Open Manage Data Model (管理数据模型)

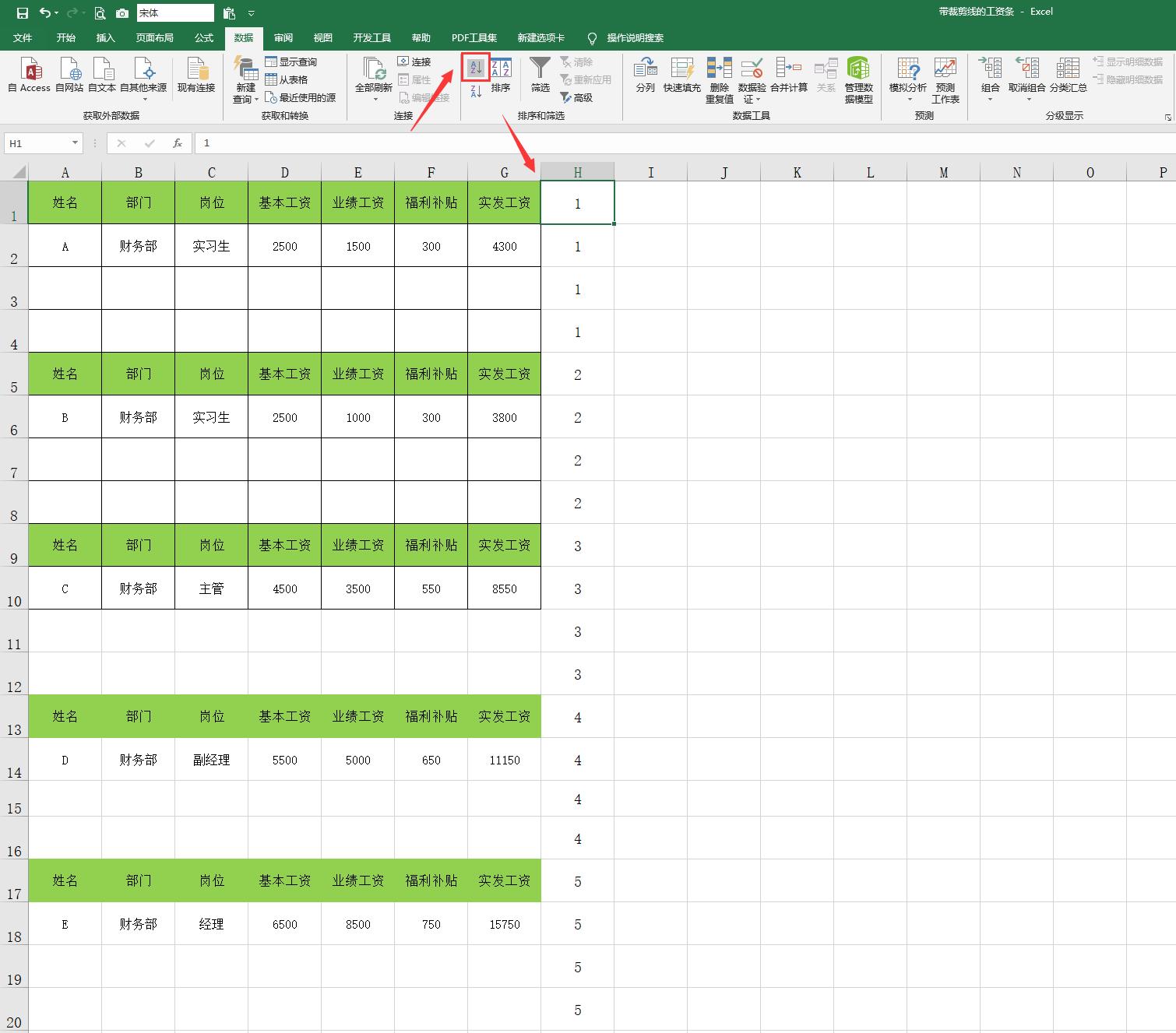click(x=858, y=80)
